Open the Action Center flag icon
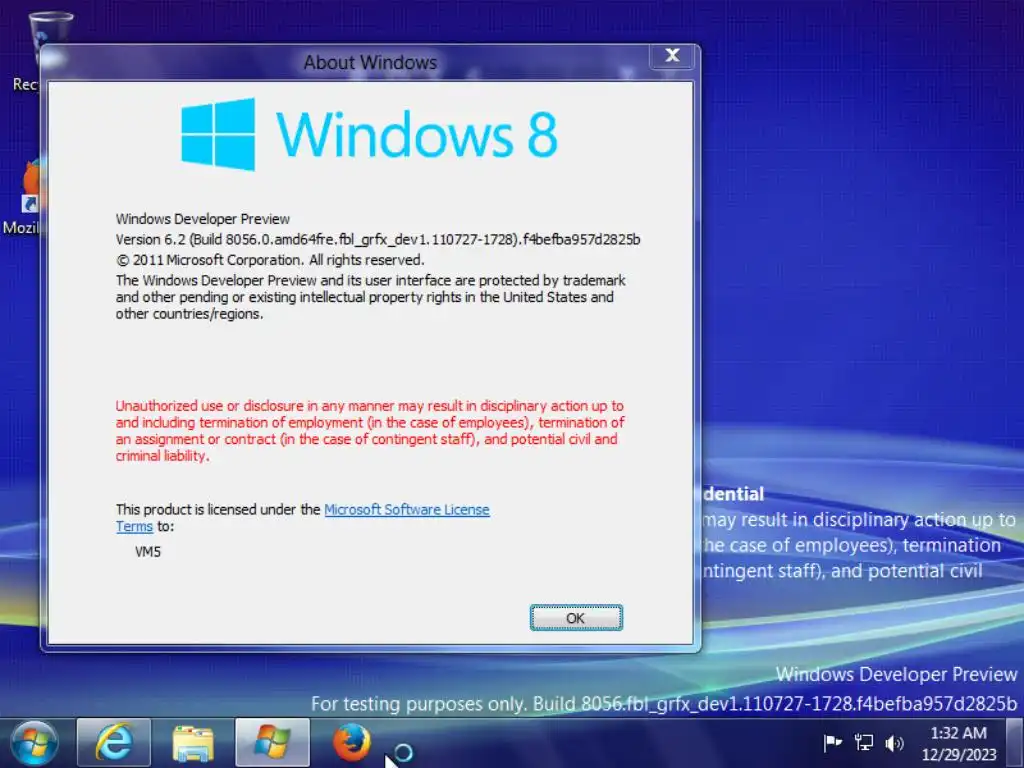The height and width of the screenshot is (768, 1024). point(833,743)
